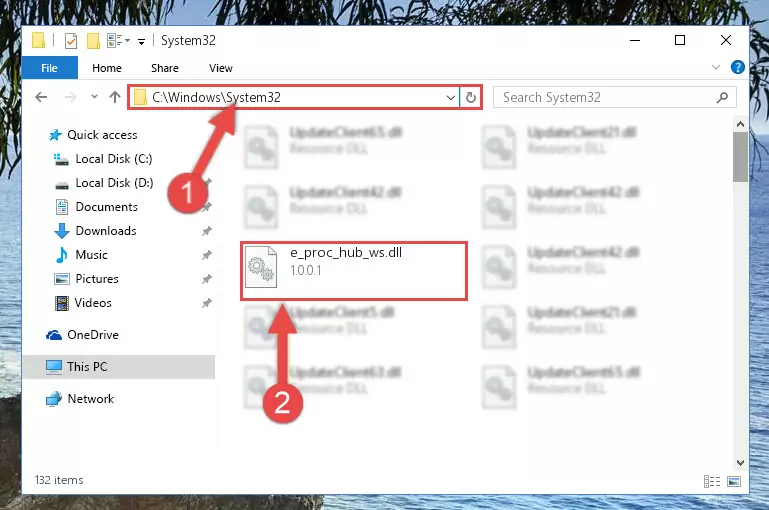The height and width of the screenshot is (510, 769).
Task: Click the Videos film icon
Action: 62,304
